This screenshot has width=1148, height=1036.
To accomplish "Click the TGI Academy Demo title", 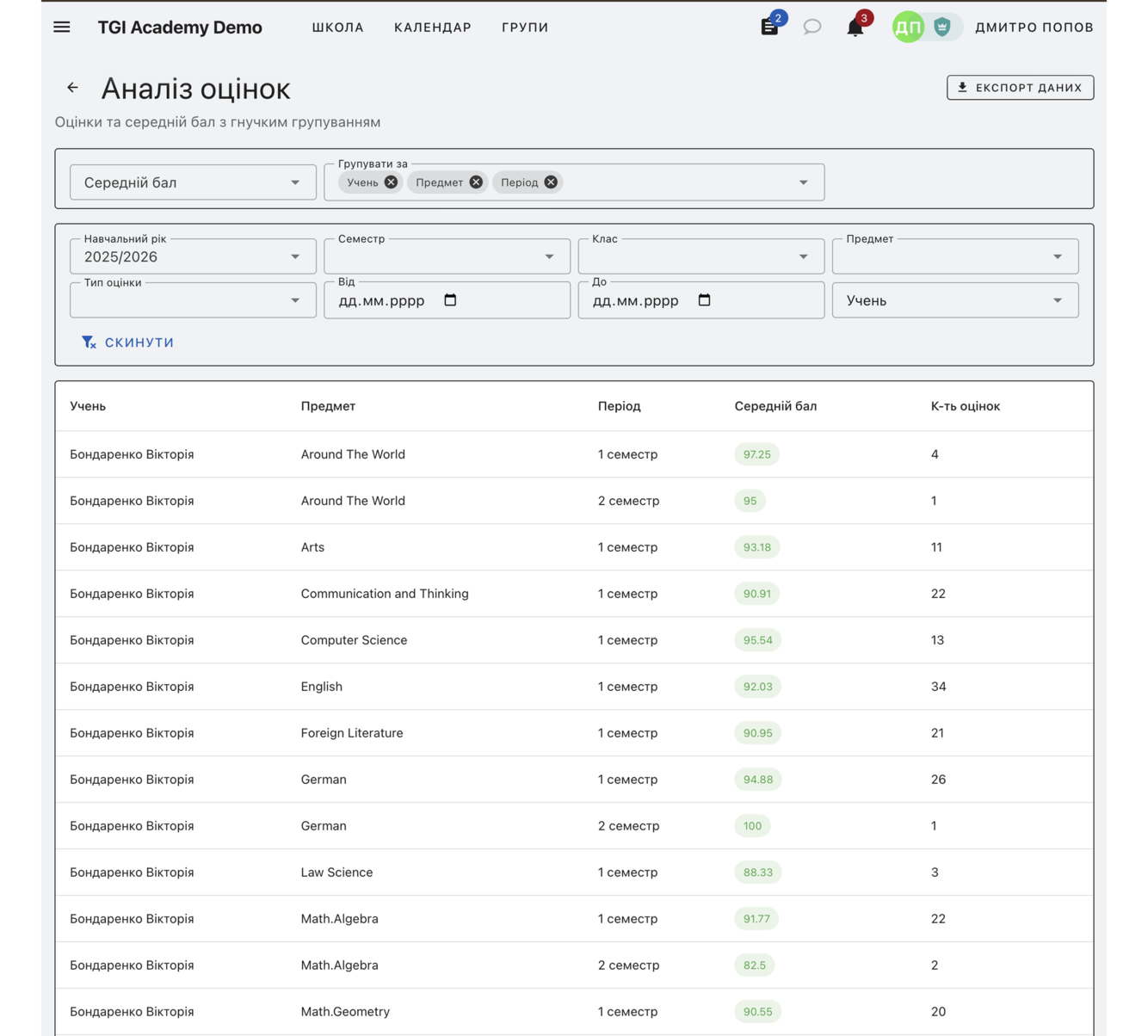I will coord(180,28).
